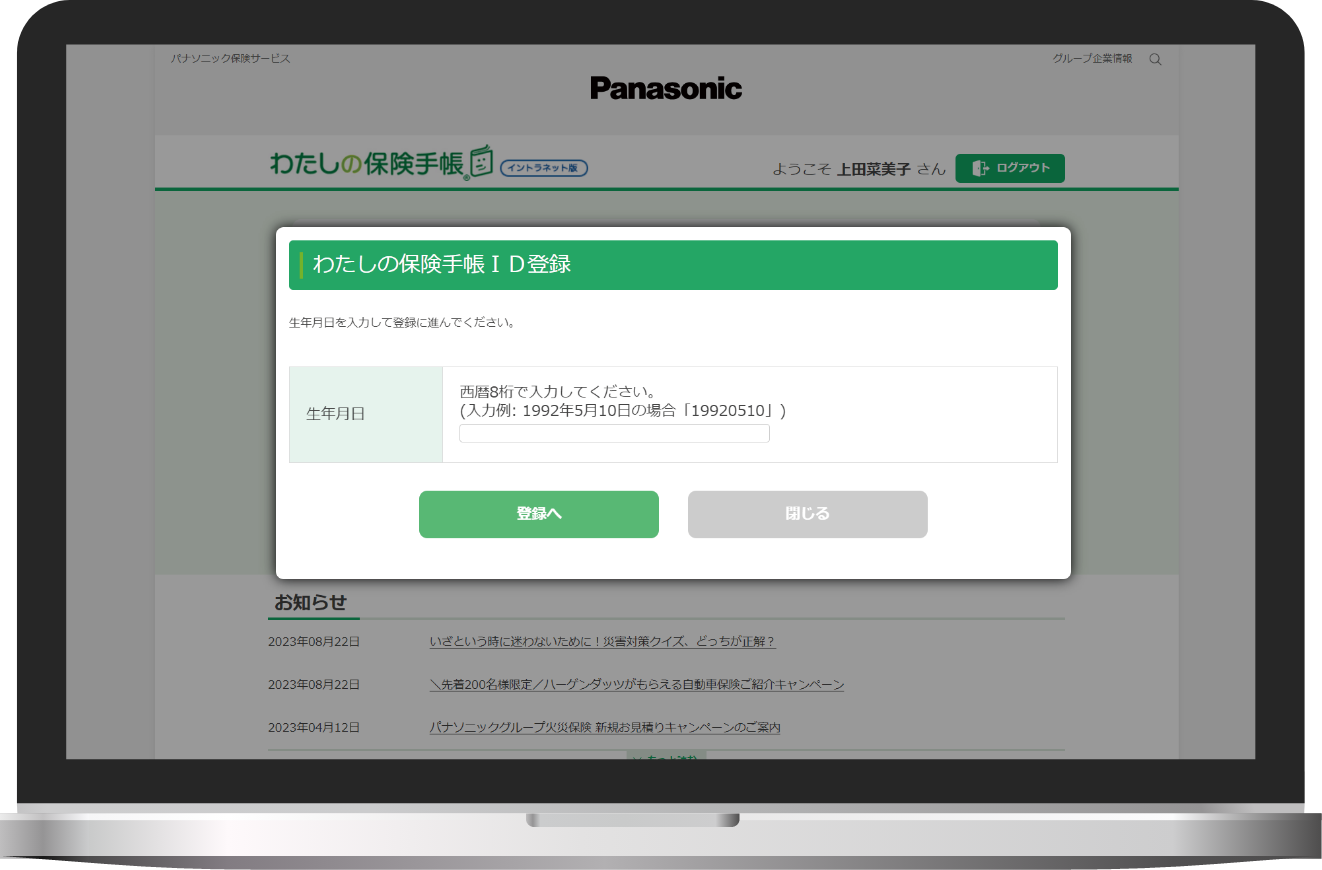This screenshot has height=870, width=1322.
Task: Click the わたしの保険手帳ＩＤ登録 dialog header
Action: point(672,265)
